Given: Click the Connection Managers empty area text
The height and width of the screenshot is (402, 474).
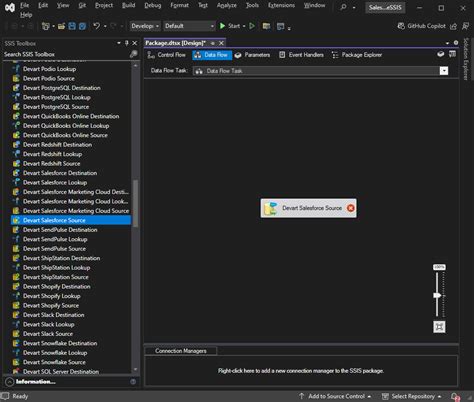Looking at the screenshot, I should [x=301, y=371].
